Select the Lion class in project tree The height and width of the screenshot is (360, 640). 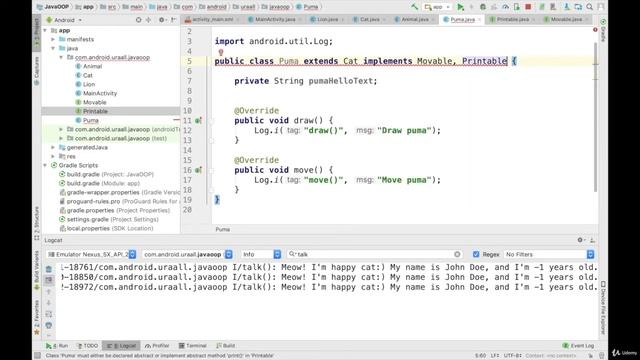[89, 84]
